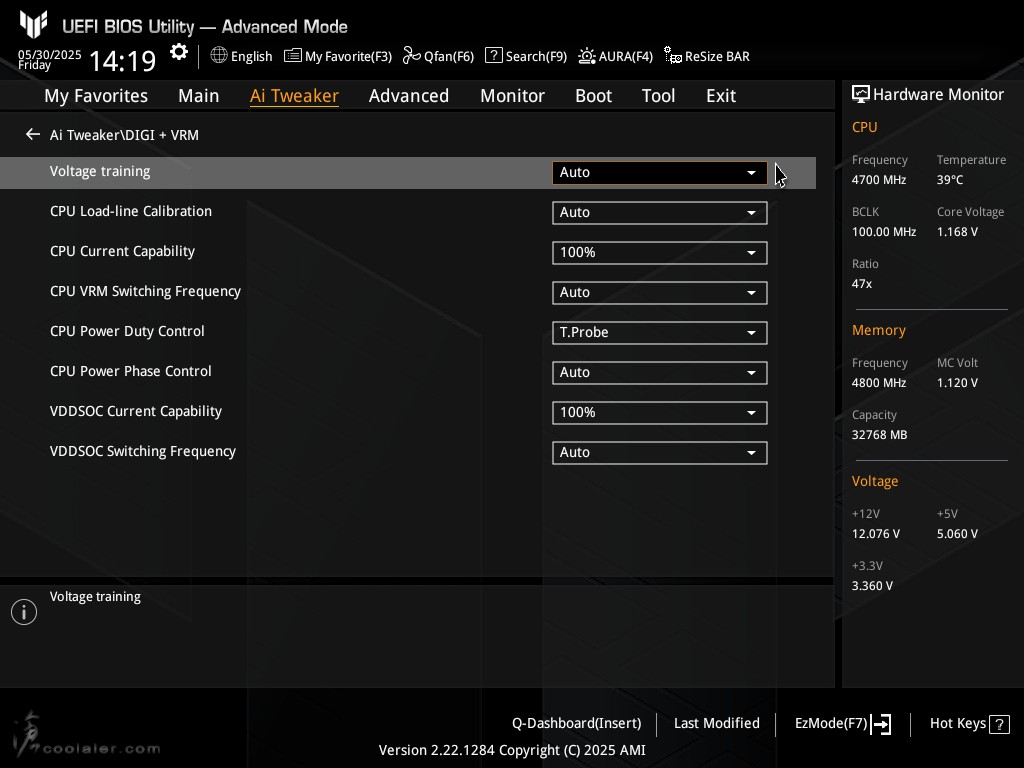The width and height of the screenshot is (1024, 768).
Task: Switch to Monitor tab
Action: (512, 96)
